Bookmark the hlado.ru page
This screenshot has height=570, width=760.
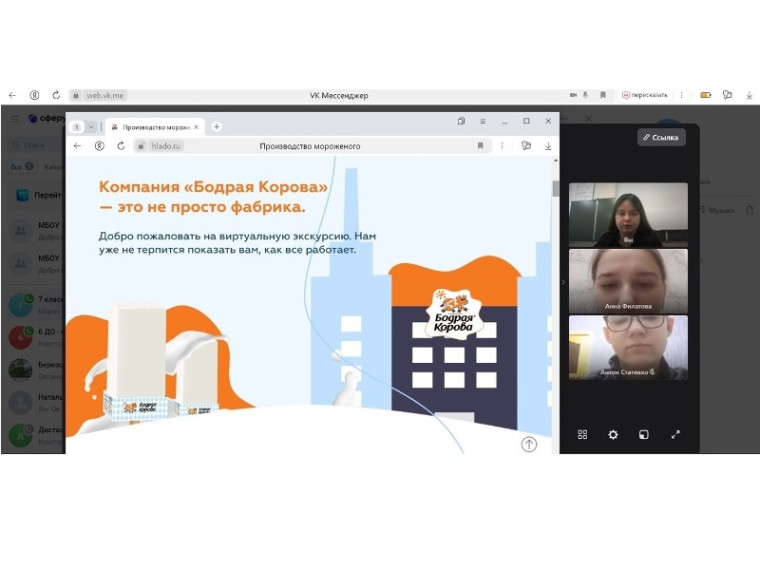[x=480, y=146]
